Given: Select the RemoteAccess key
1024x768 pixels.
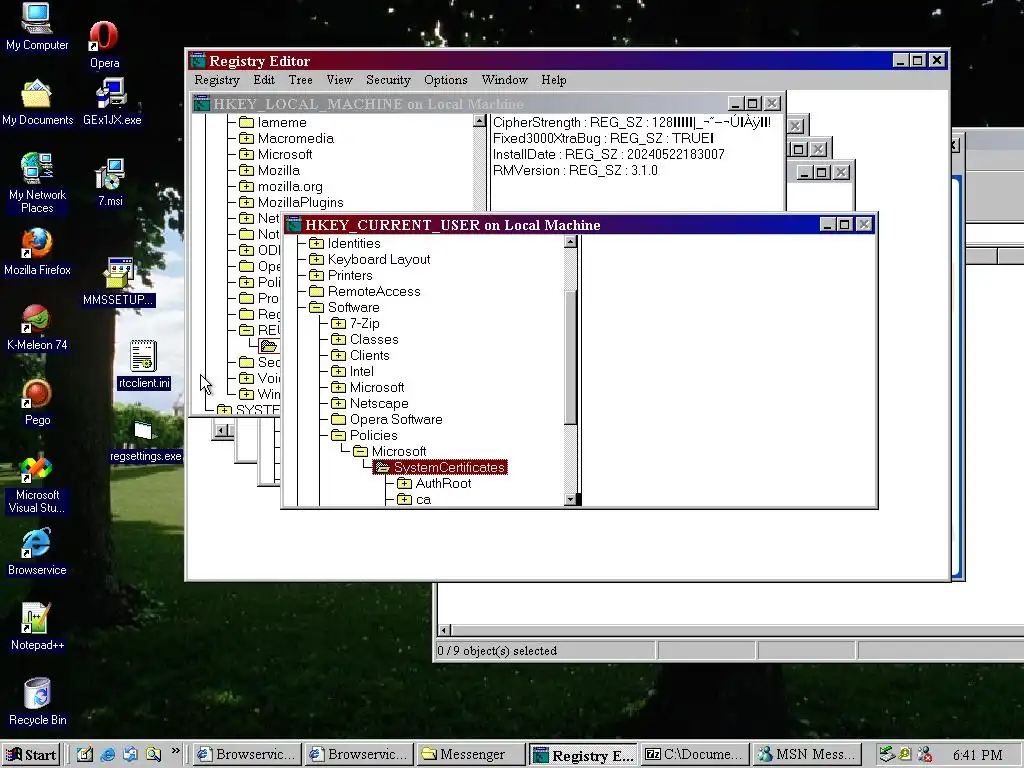Looking at the screenshot, I should click(x=374, y=291).
